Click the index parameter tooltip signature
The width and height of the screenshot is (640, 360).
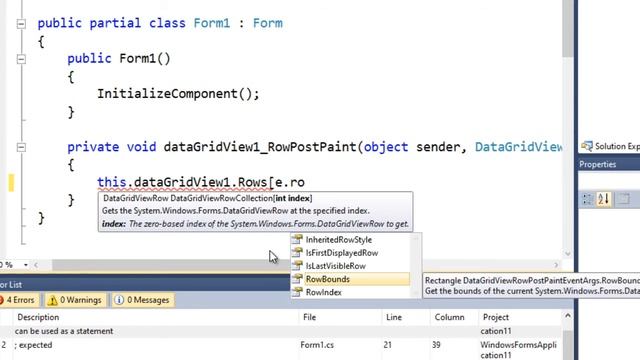click(207, 198)
